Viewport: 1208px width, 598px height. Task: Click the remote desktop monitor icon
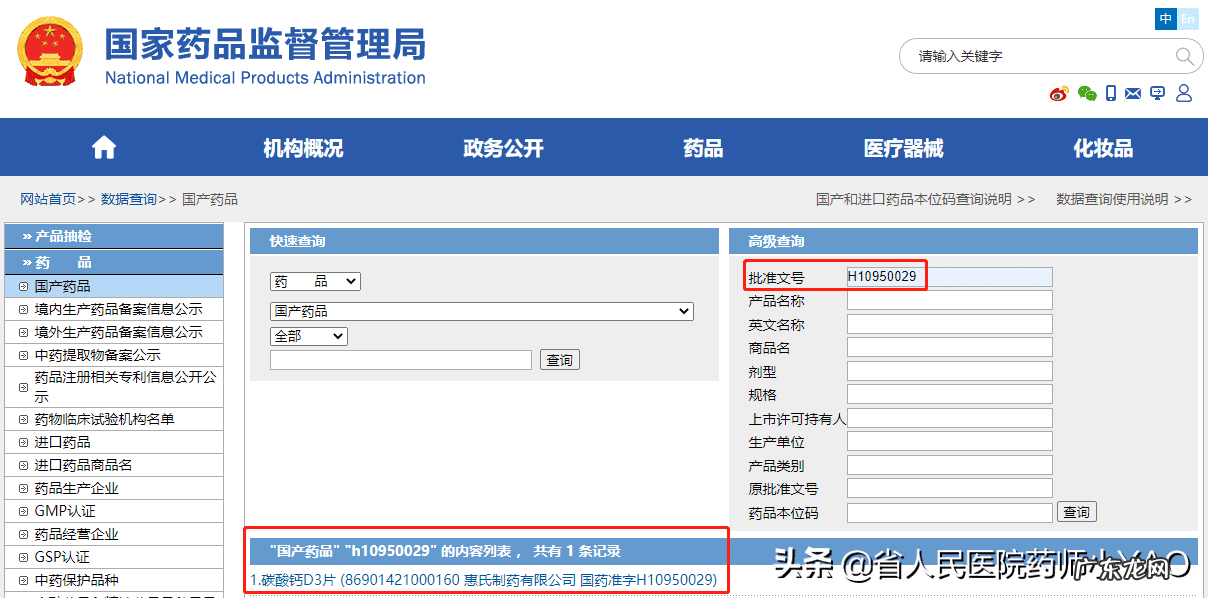pyautogui.click(x=1157, y=93)
